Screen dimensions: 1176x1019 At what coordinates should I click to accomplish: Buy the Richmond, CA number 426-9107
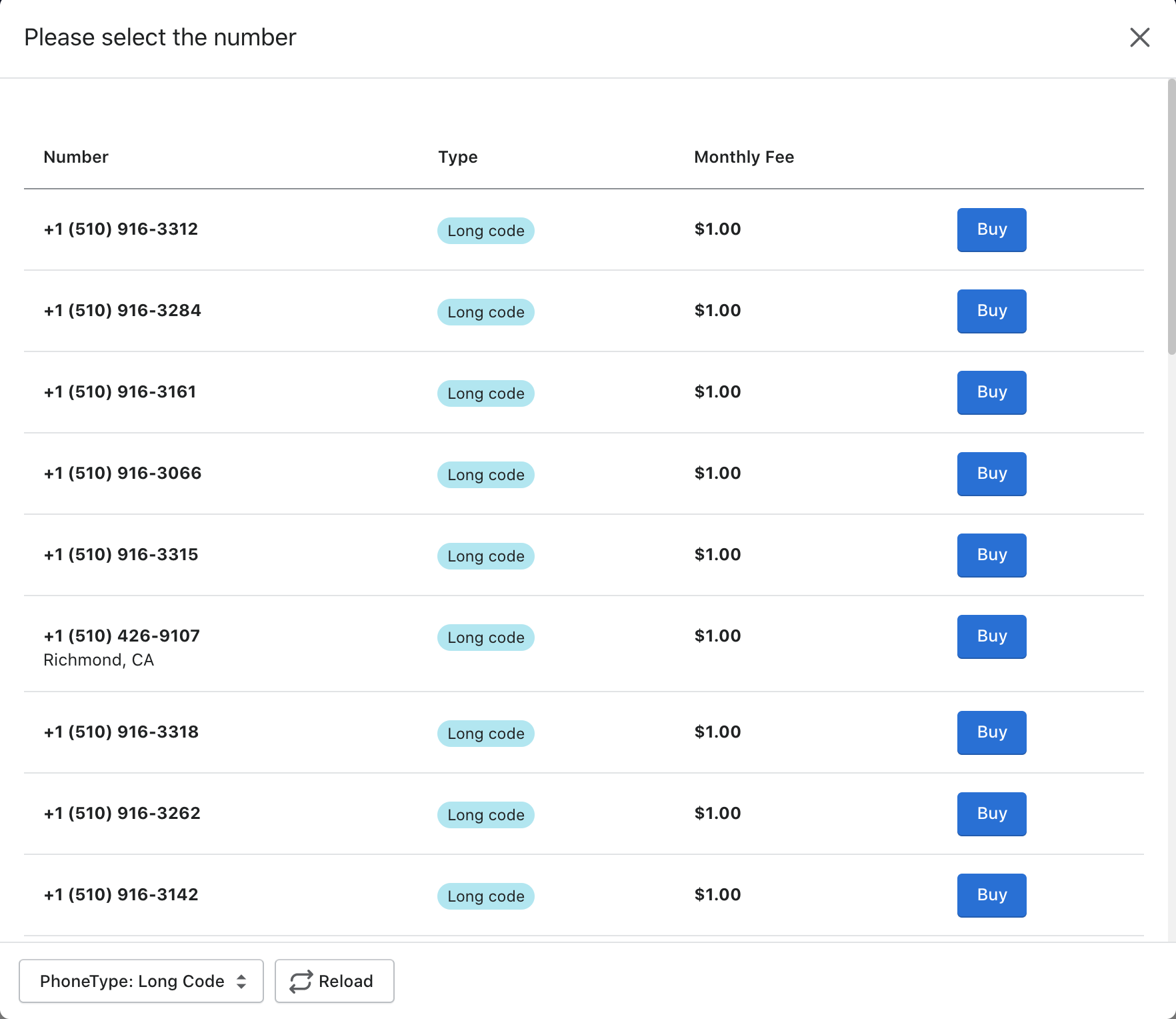991,637
